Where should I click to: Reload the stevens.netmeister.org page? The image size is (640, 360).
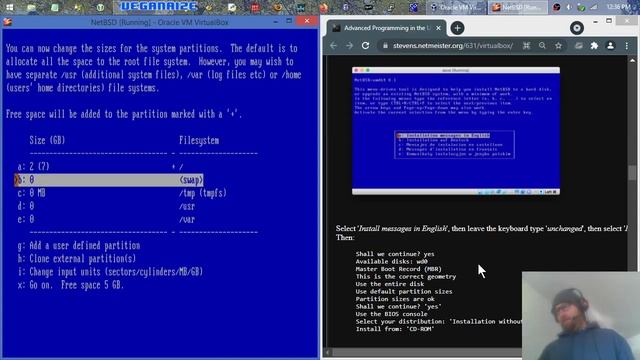(x=365, y=46)
